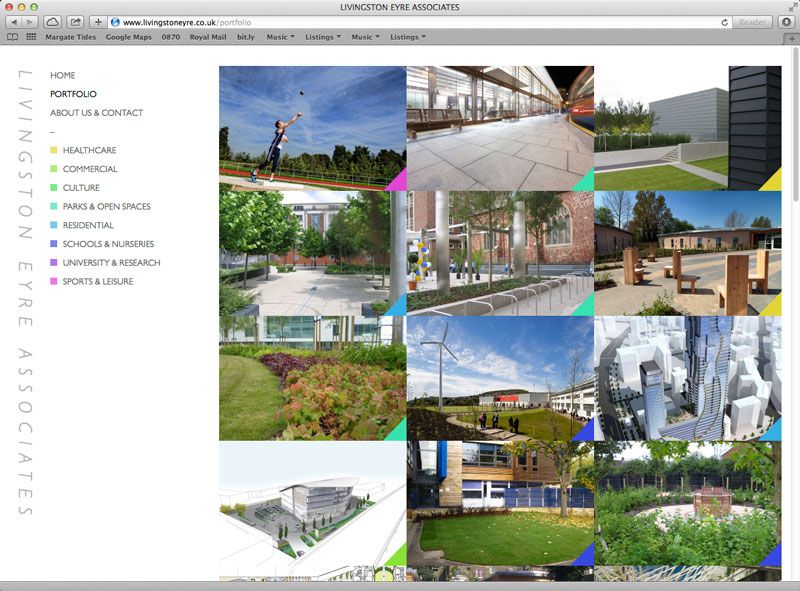Click the purple UNIVERSITY & RESEARCH swatch
Image resolution: width=800 pixels, height=591 pixels.
(x=54, y=263)
